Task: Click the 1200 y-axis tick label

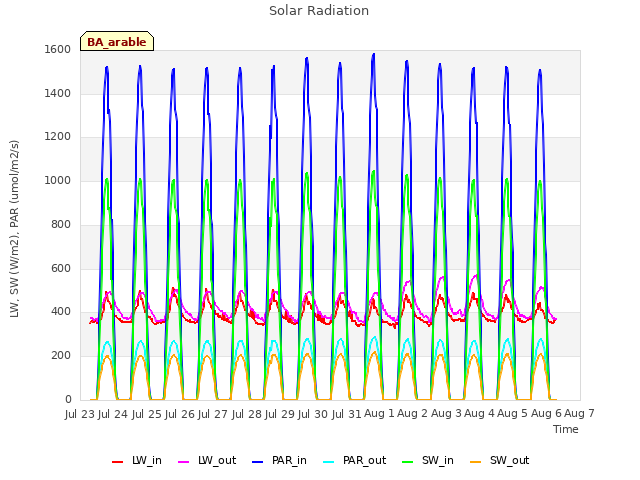Action: point(58,137)
